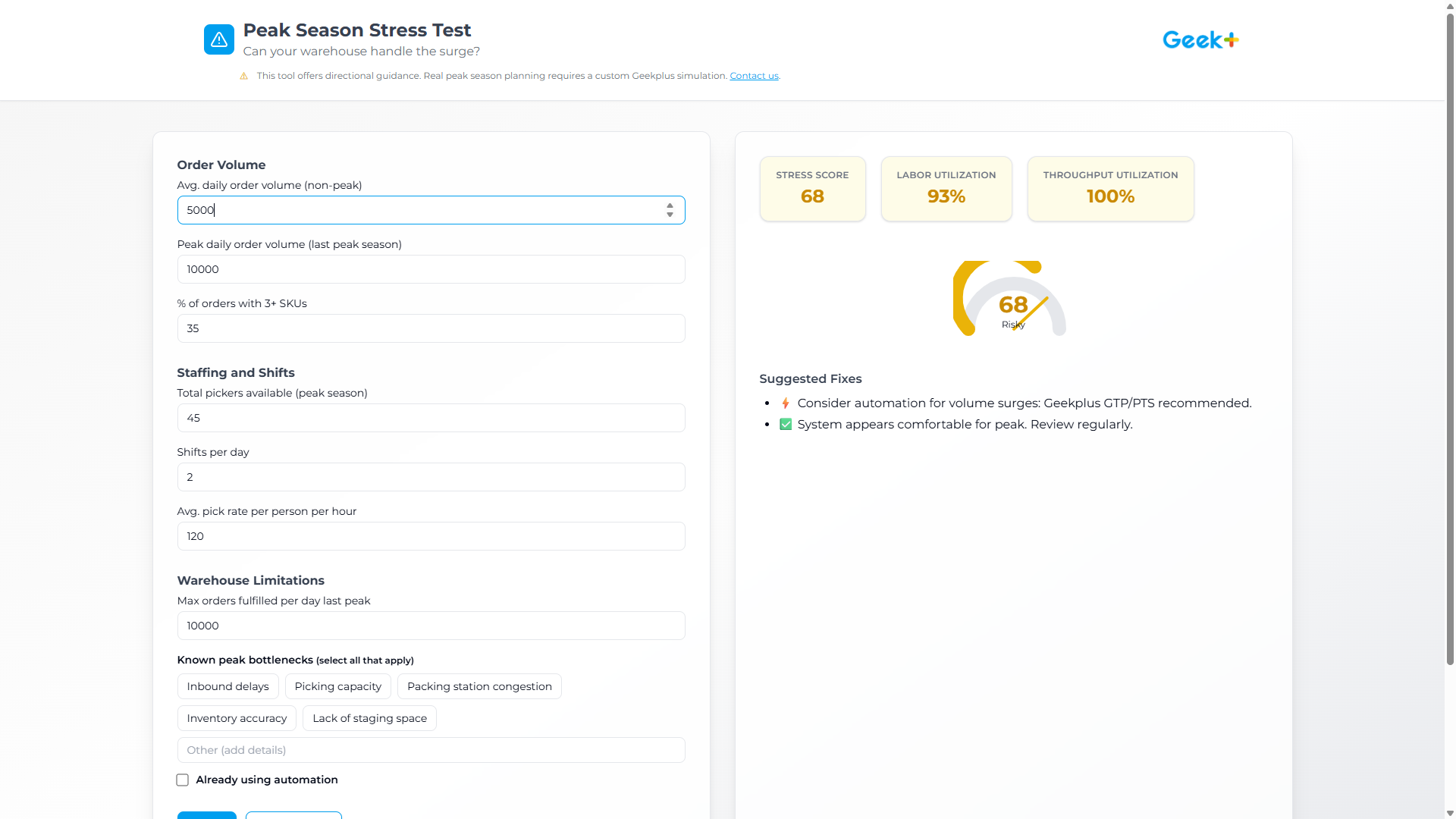Toggle Packing station congestion chip

(479, 686)
